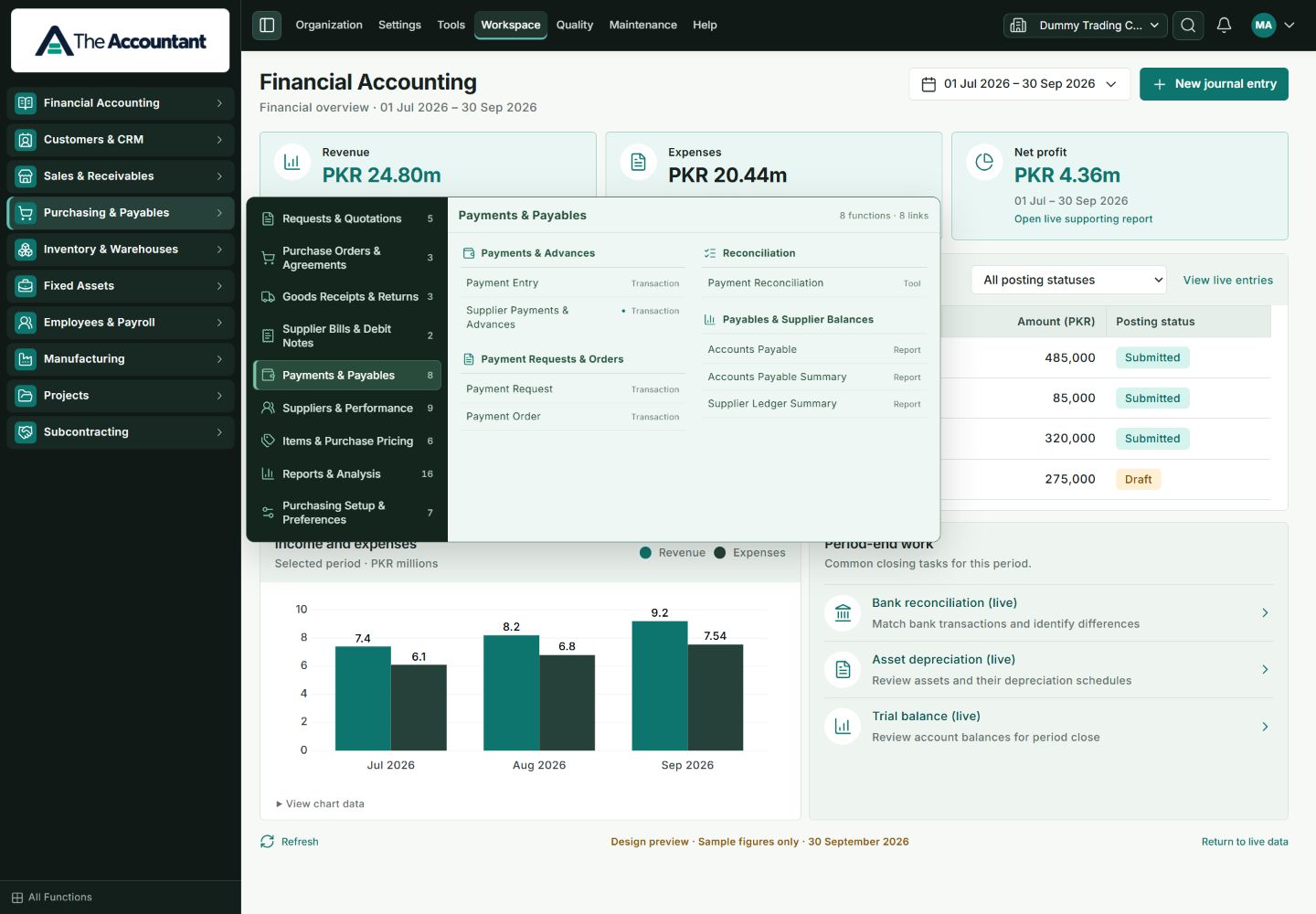
Task: Click the Fixed Assets briefcase icon
Action: (26, 286)
